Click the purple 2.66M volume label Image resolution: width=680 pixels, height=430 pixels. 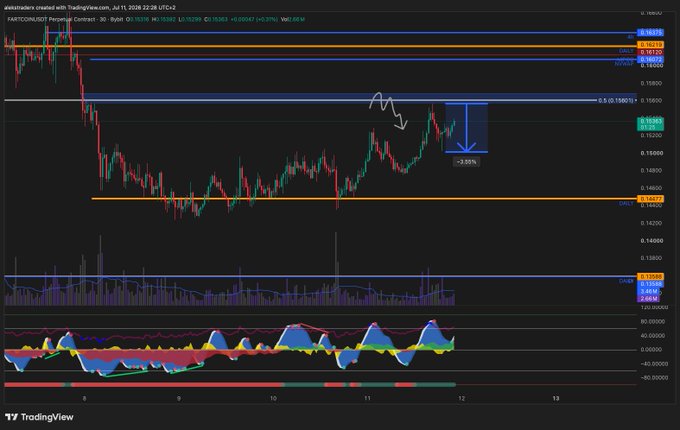point(648,299)
